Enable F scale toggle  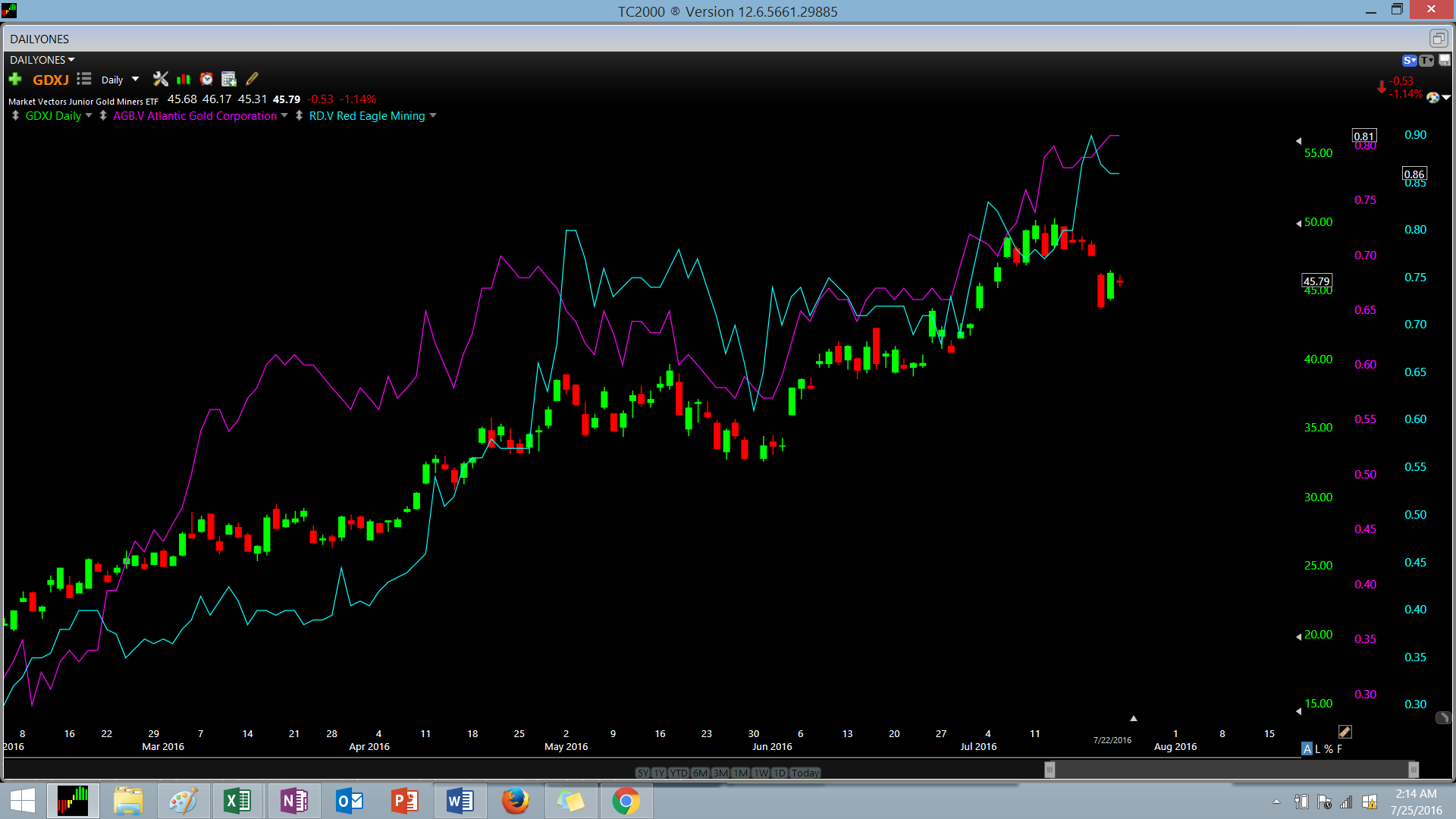click(x=1340, y=749)
